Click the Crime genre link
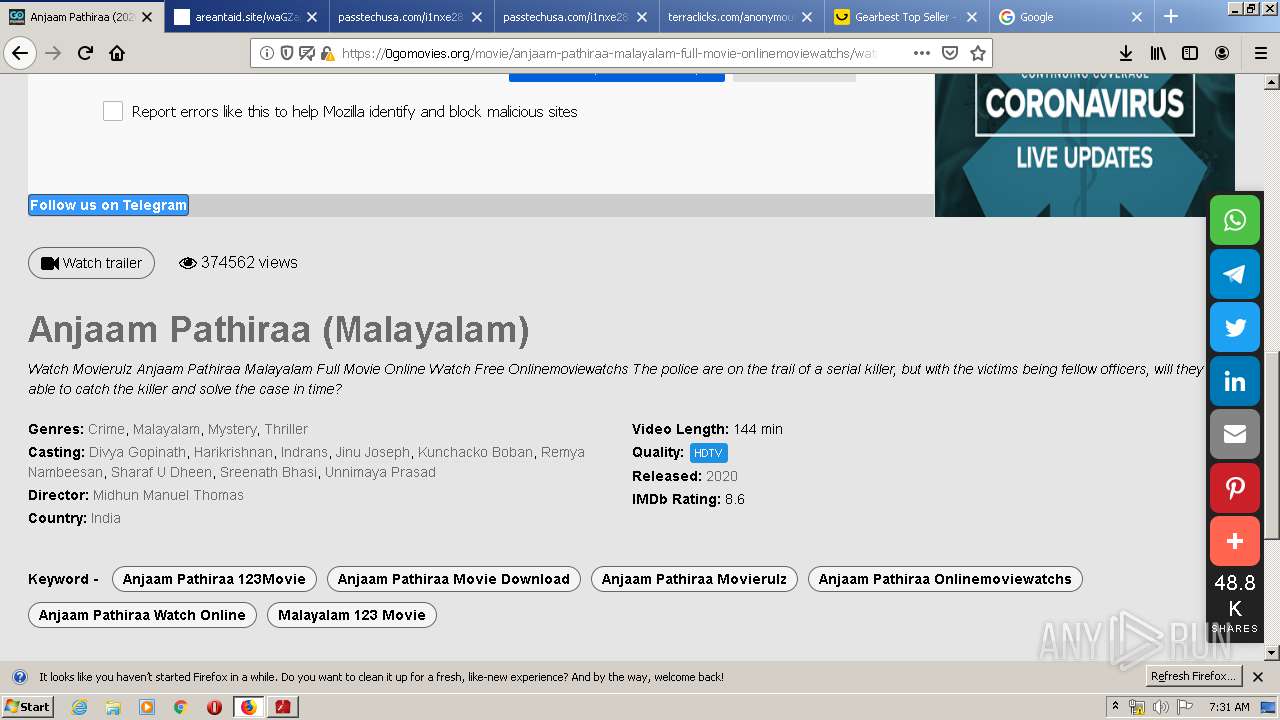Viewport: 1280px width, 720px height. pos(106,429)
